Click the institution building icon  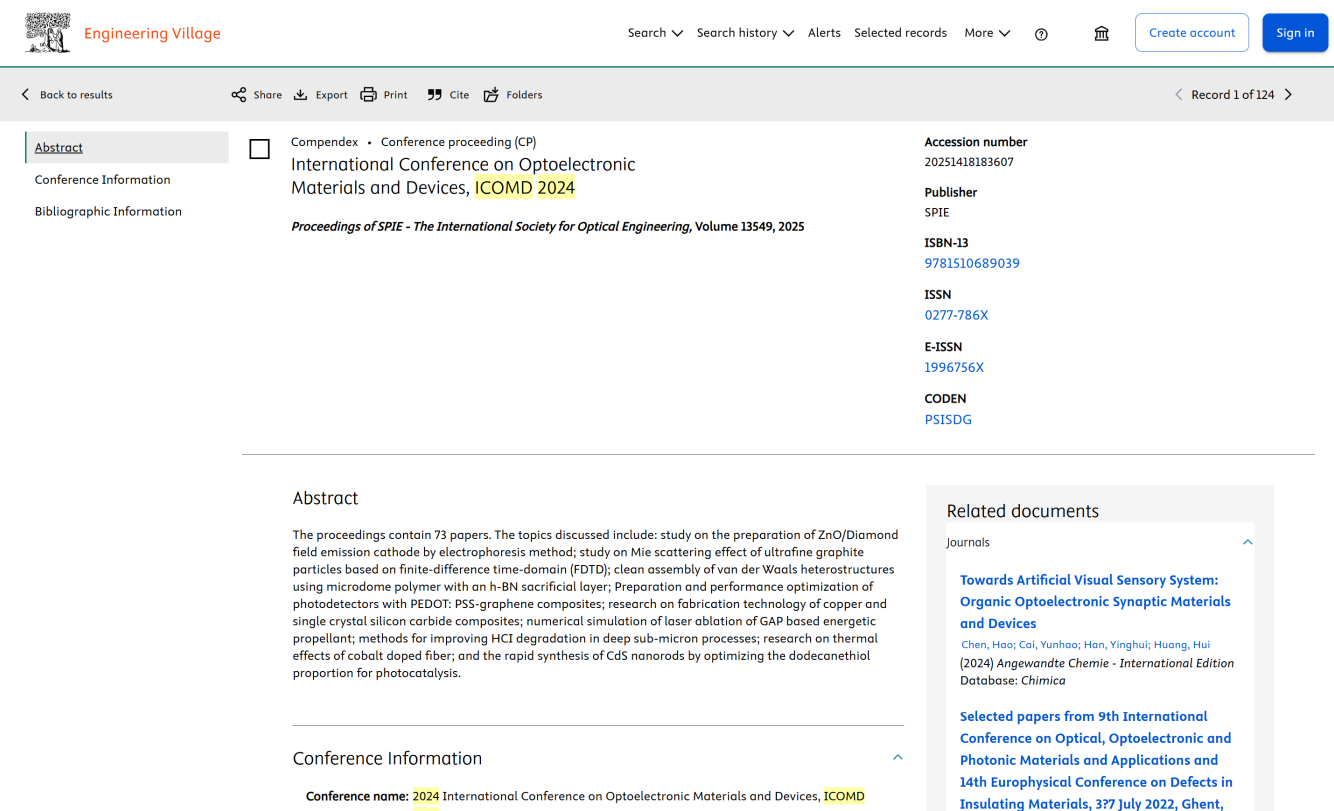coord(1101,33)
